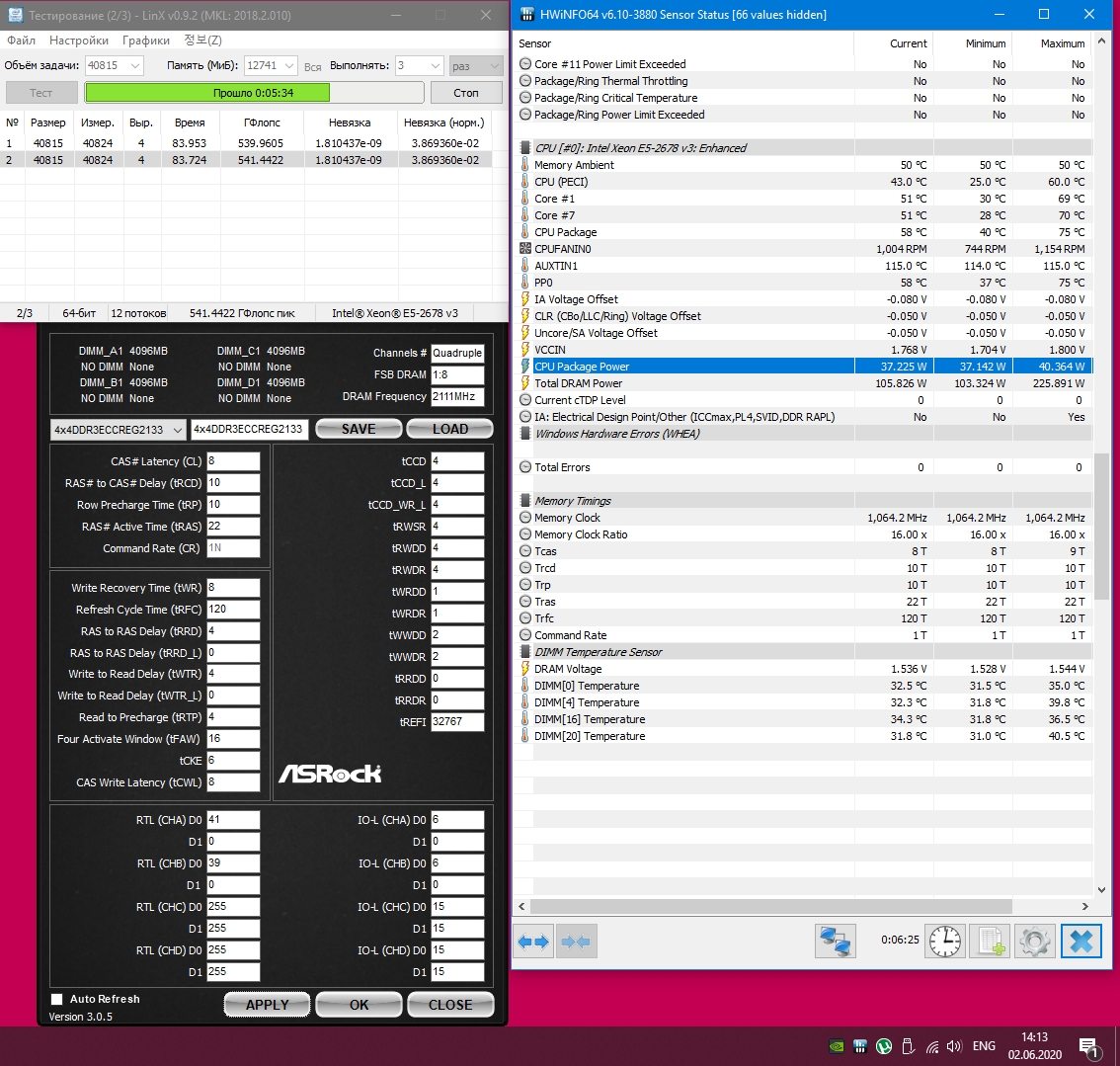Image resolution: width=1120 pixels, height=1066 pixels.
Task: Toggle the Auto Refresh checkbox
Action: click(57, 999)
